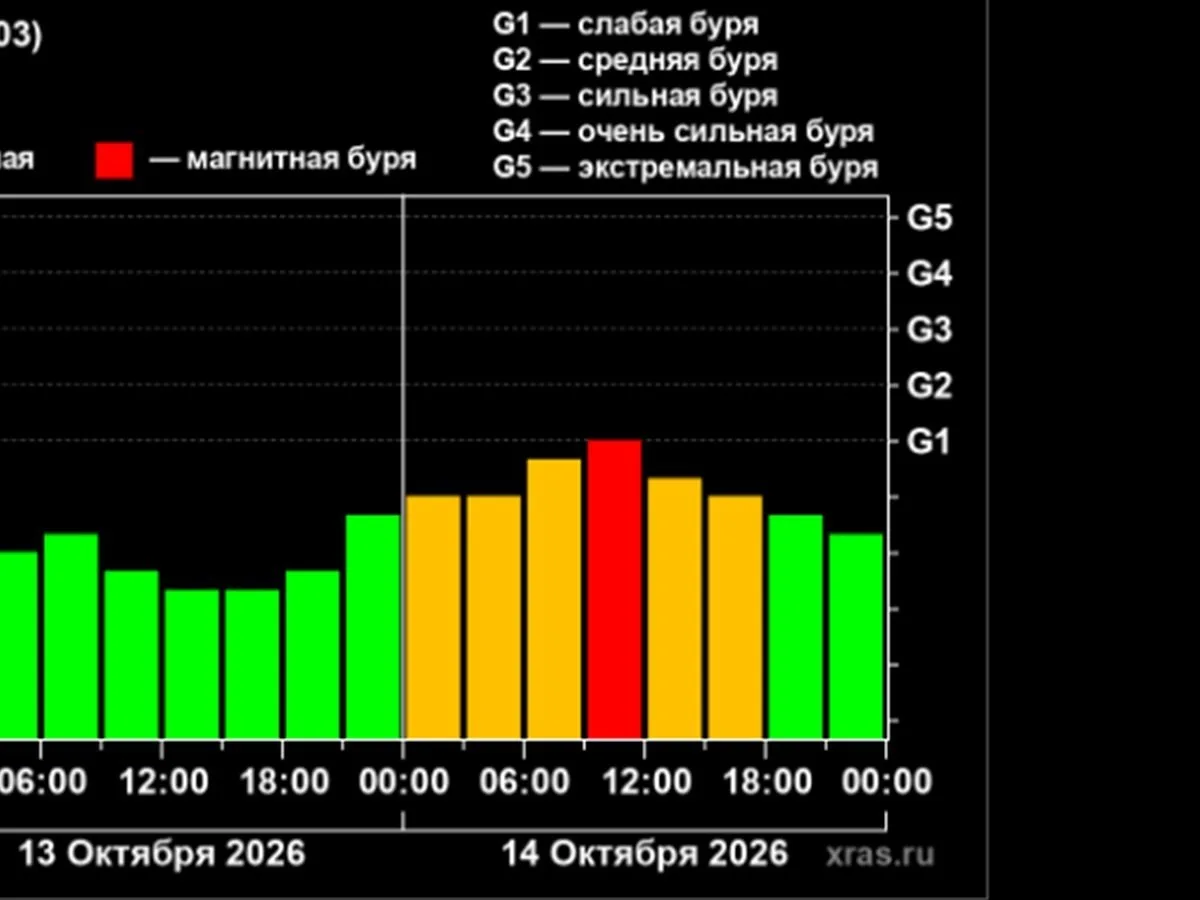Select the legend text "— магнитная буря"
The height and width of the screenshot is (900, 1200).
[282, 159]
